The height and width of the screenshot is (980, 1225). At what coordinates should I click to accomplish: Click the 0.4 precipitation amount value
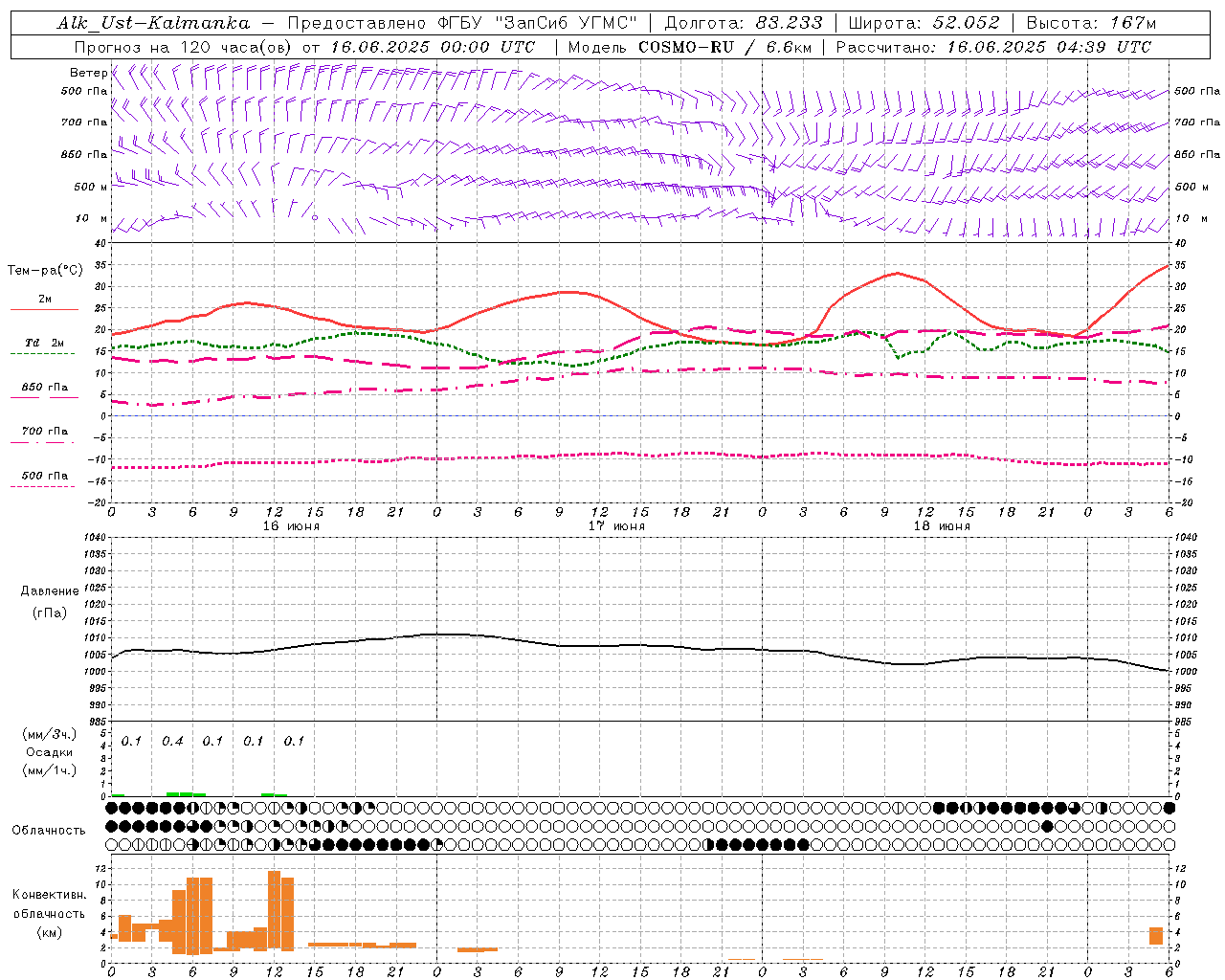tap(172, 741)
